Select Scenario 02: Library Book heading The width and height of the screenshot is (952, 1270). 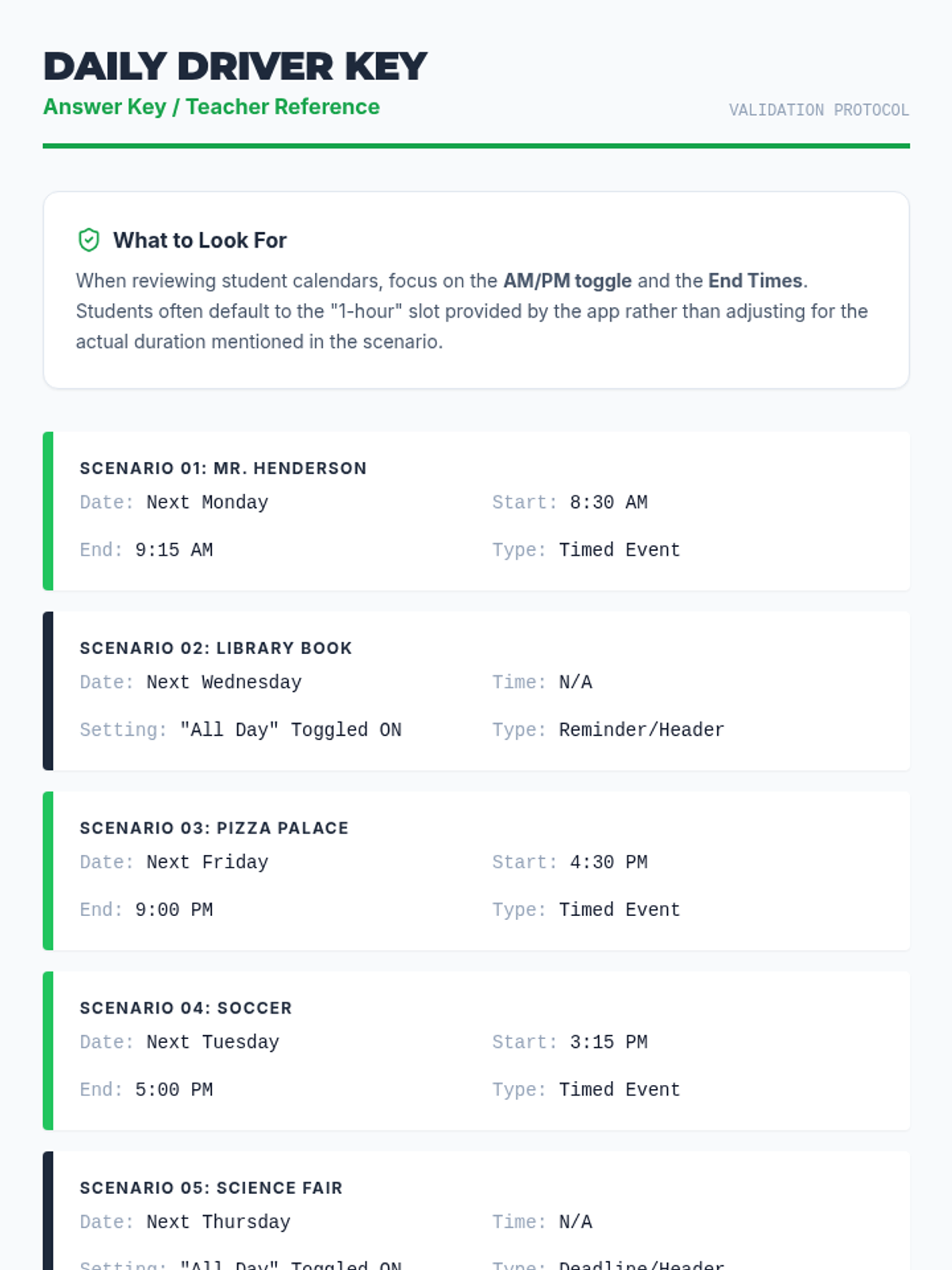coord(216,648)
